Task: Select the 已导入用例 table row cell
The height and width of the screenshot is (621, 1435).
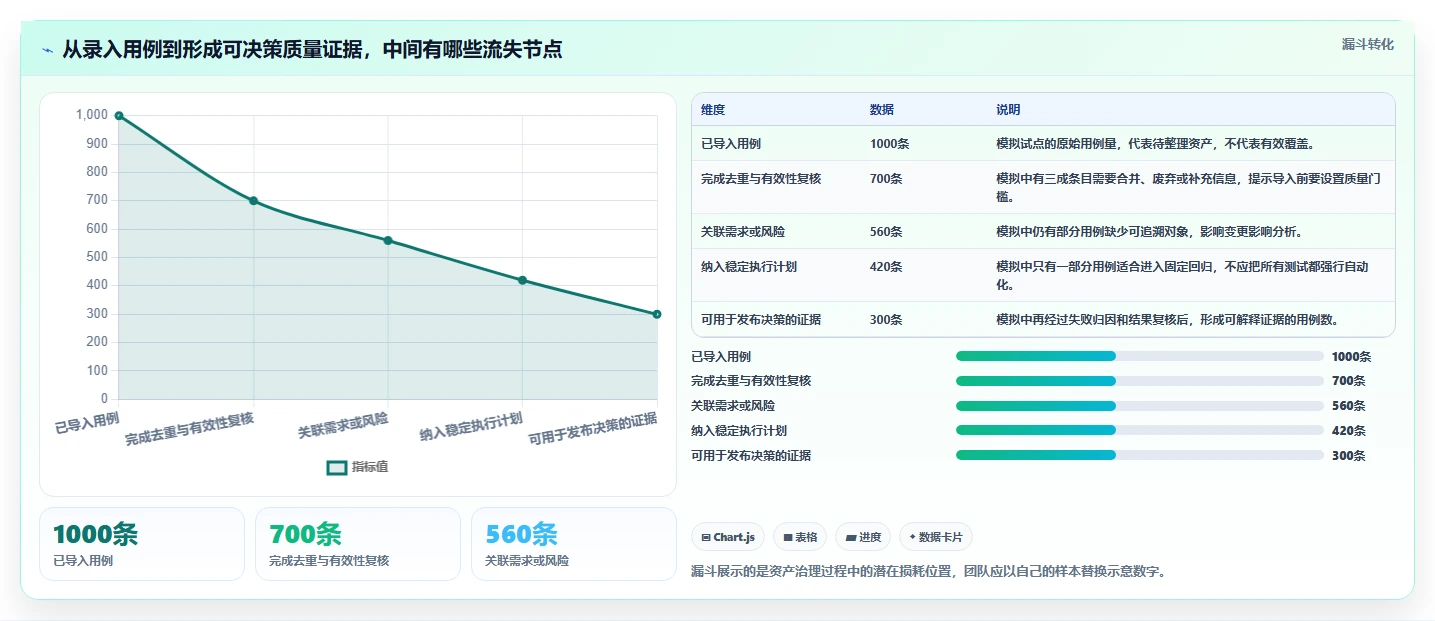Action: click(731, 143)
